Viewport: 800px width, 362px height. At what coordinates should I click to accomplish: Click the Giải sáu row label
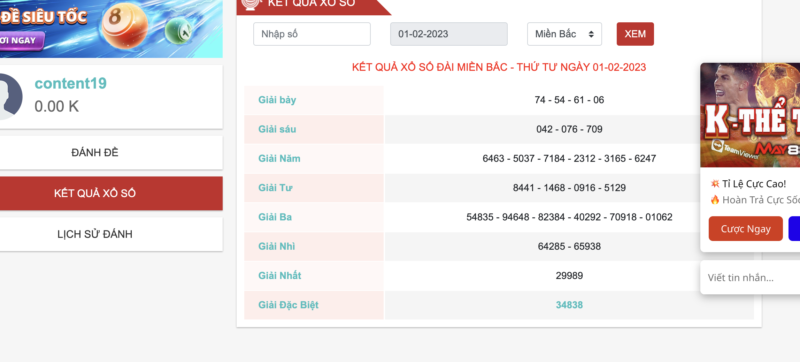pyautogui.click(x=277, y=130)
